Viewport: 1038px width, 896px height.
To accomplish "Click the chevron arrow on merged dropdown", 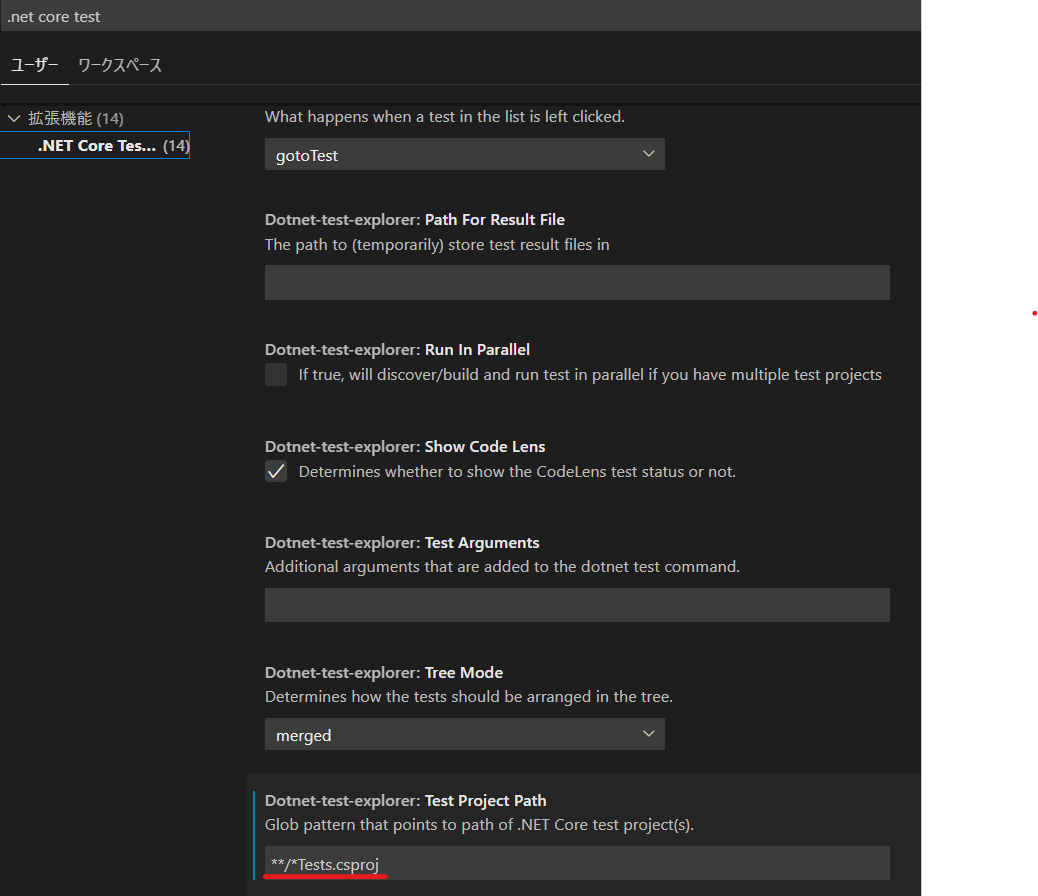I will (648, 734).
